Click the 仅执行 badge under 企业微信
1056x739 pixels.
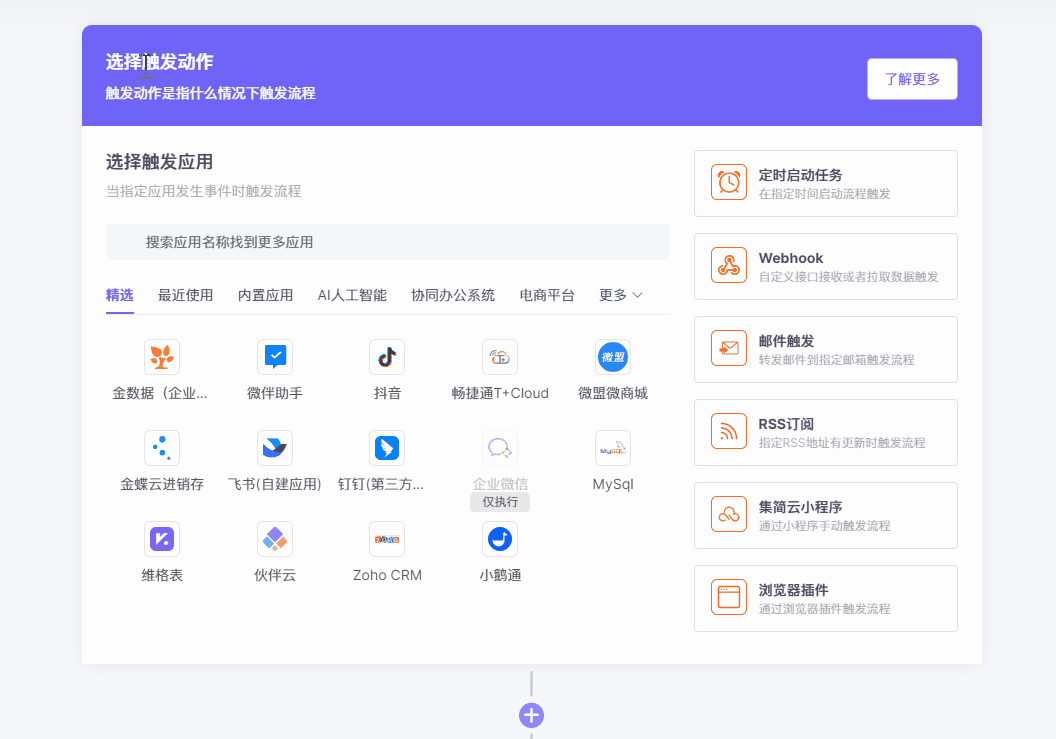[x=500, y=502]
